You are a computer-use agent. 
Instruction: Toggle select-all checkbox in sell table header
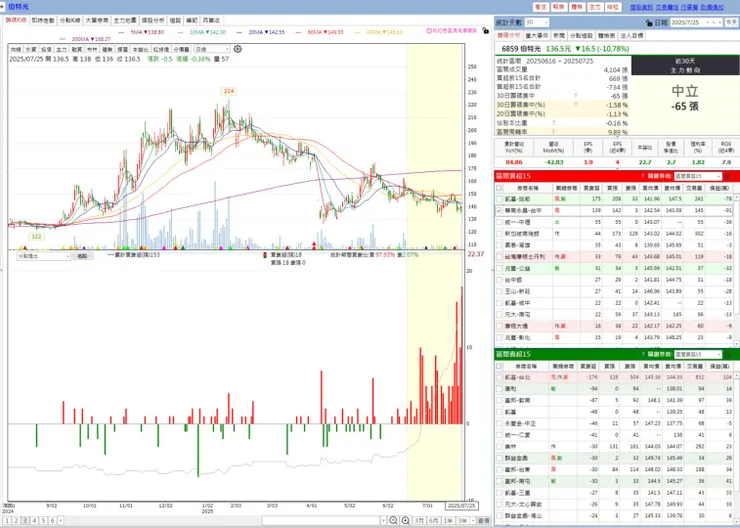(x=499, y=366)
